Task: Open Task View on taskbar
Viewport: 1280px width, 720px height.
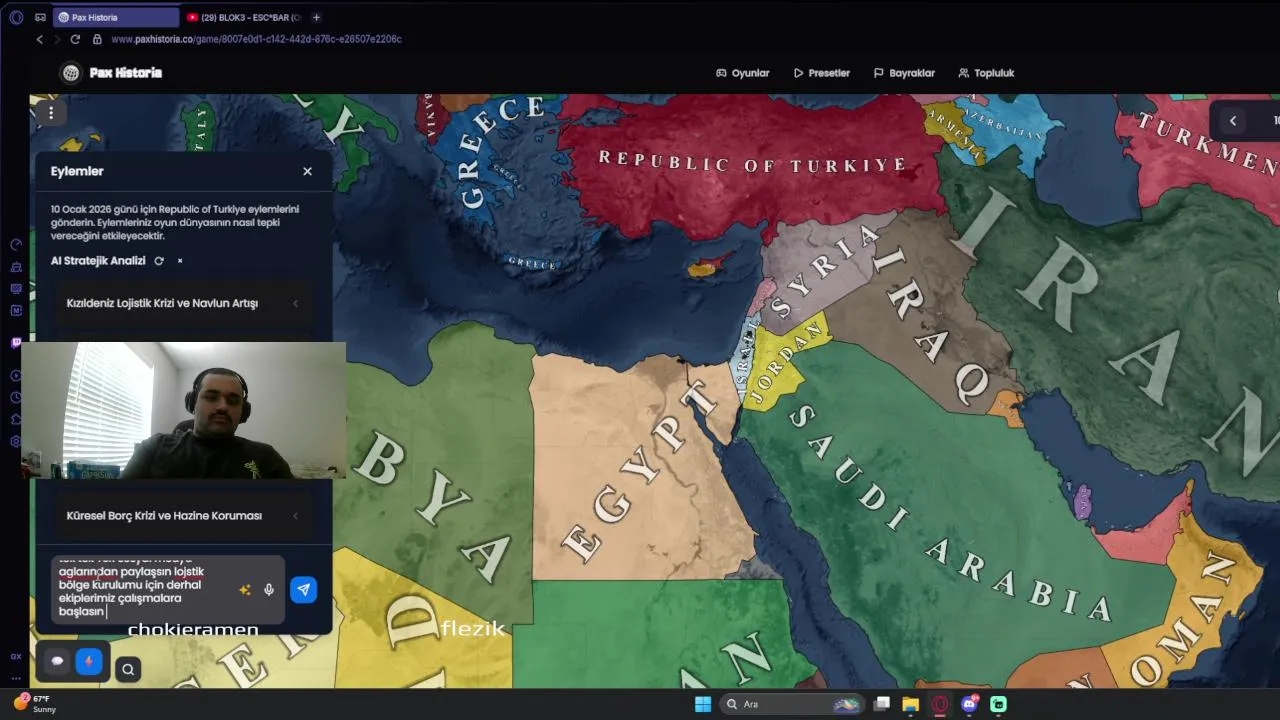Action: tap(882, 704)
